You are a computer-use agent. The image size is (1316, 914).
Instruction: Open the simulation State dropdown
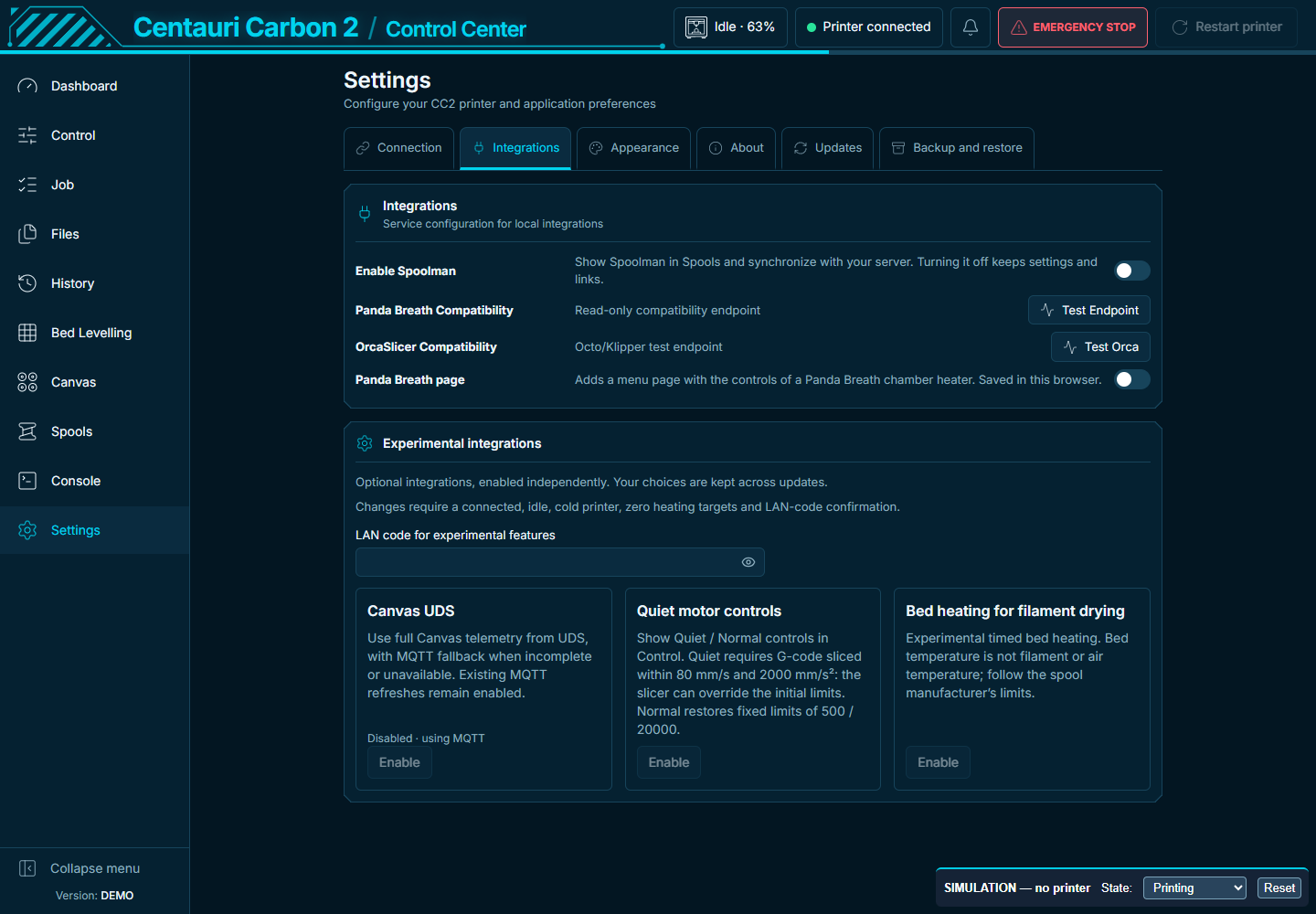point(1194,887)
